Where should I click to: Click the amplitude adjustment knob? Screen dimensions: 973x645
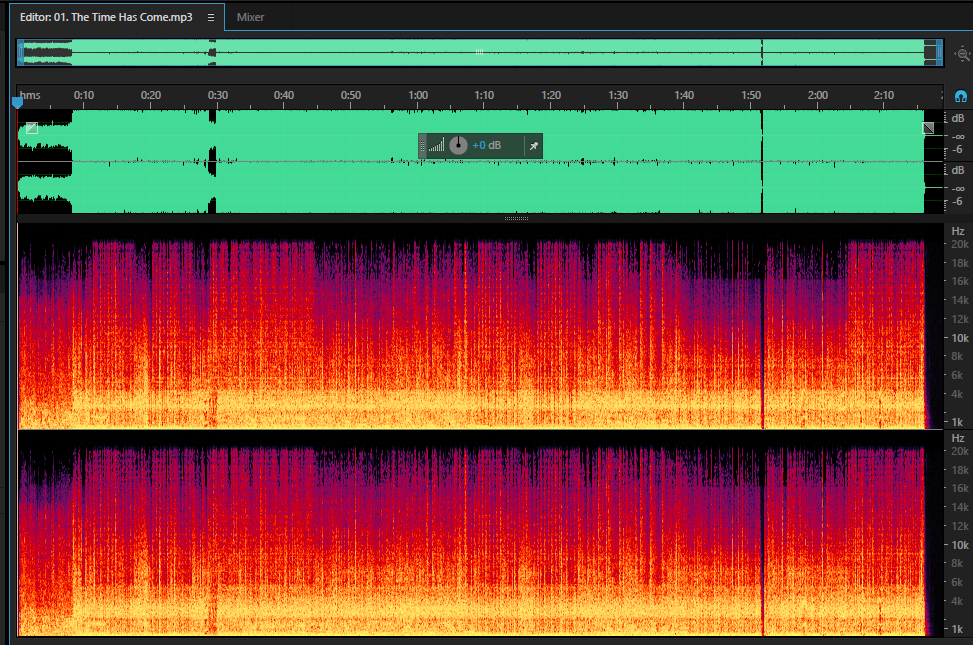458,145
